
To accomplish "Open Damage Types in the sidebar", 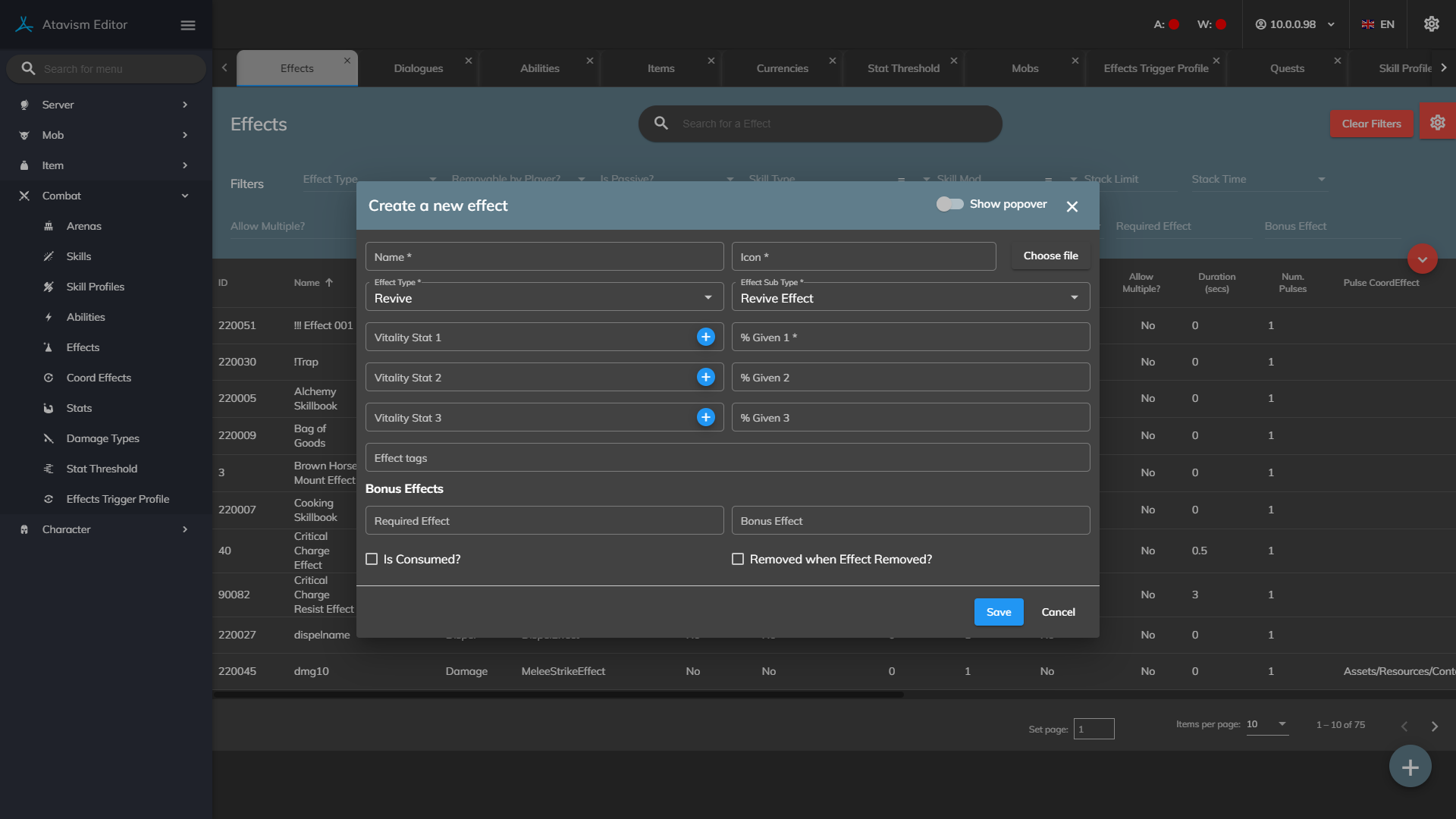I will [x=102, y=438].
